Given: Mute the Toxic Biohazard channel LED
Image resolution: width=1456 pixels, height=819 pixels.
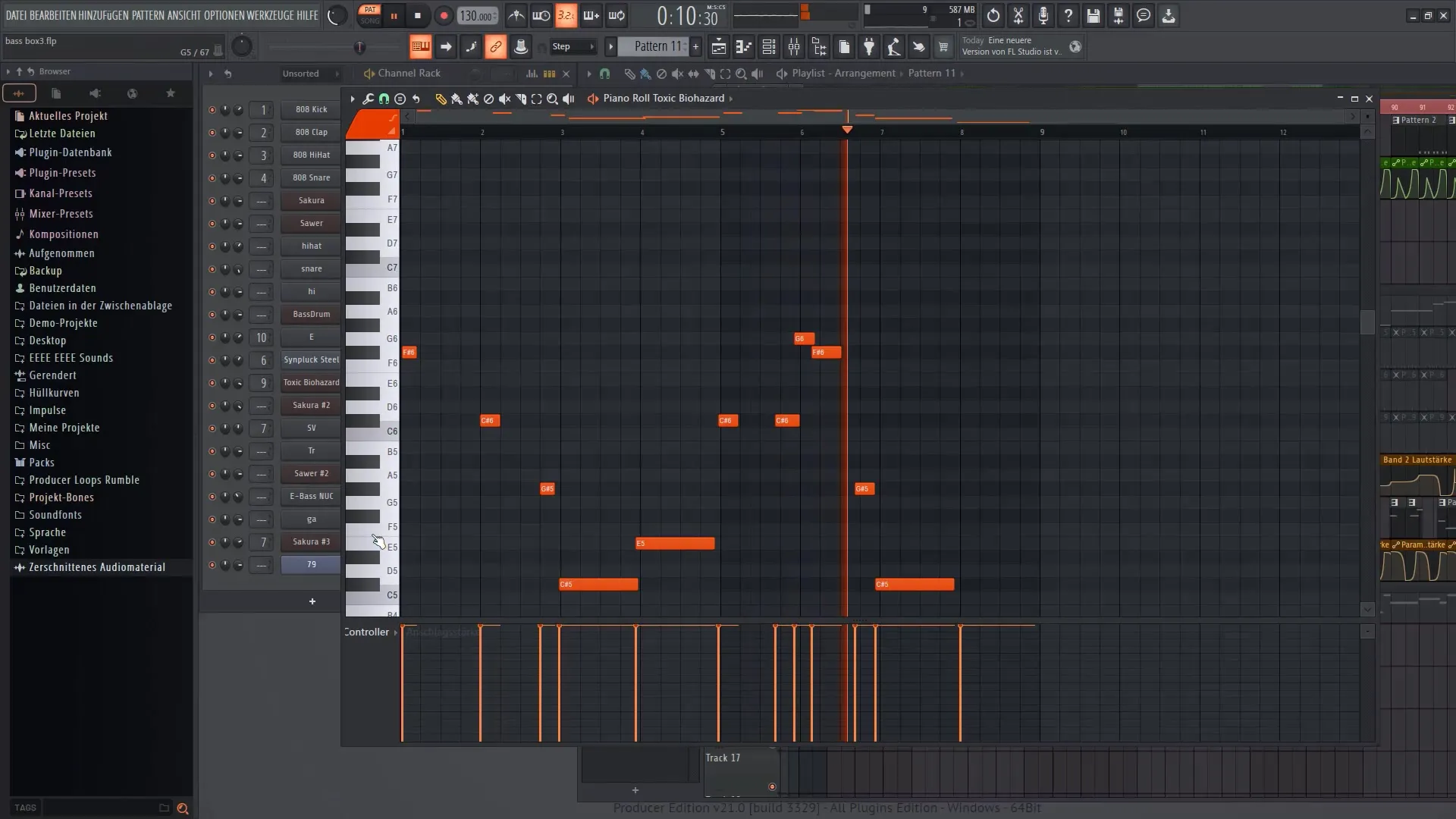Looking at the screenshot, I should 212,383.
